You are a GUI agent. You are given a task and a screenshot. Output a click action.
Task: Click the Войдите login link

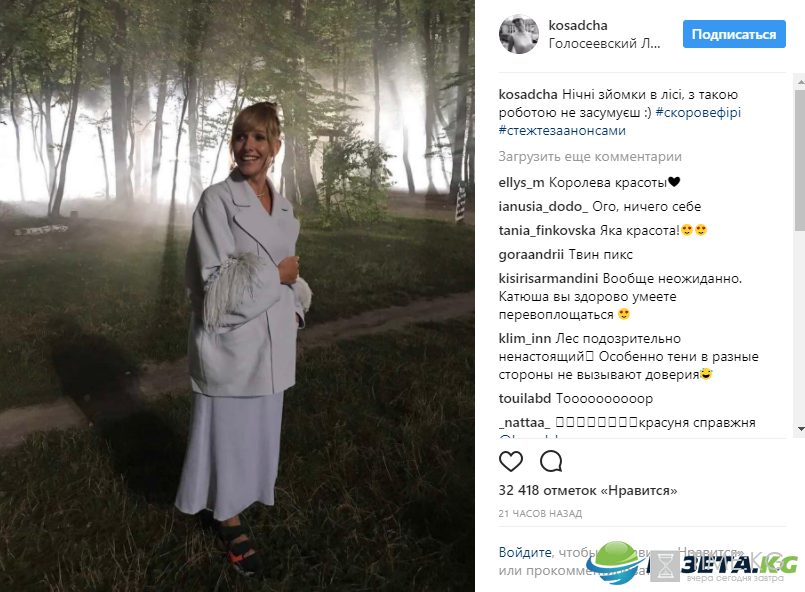[525, 552]
